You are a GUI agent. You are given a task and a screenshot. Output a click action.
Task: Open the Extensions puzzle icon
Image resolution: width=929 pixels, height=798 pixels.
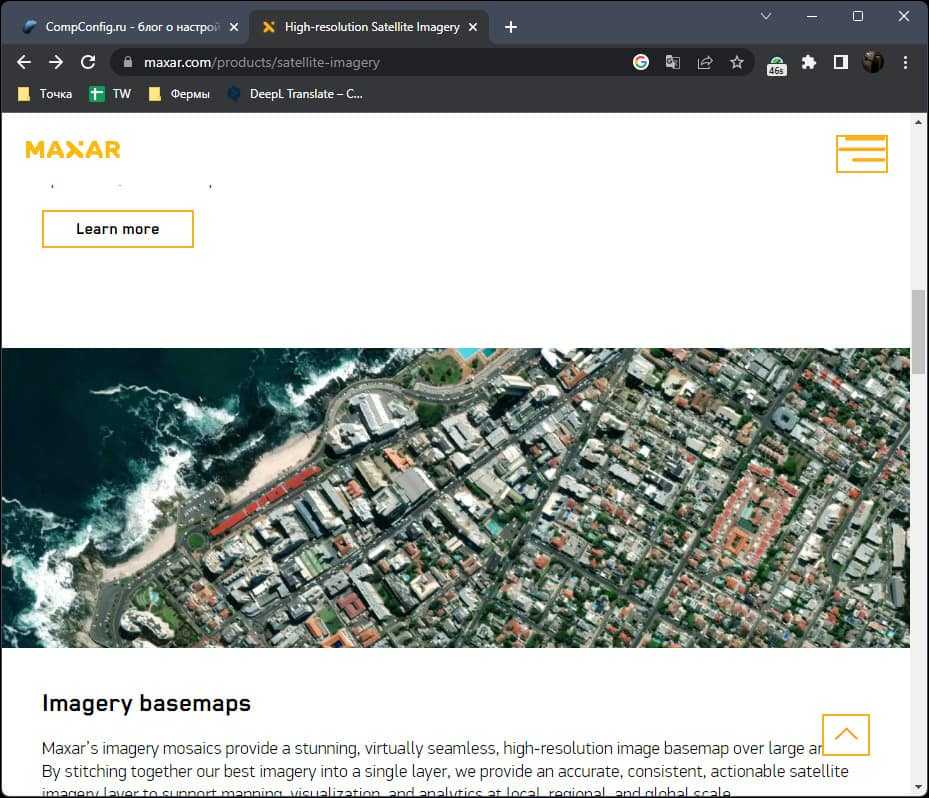[x=809, y=62]
